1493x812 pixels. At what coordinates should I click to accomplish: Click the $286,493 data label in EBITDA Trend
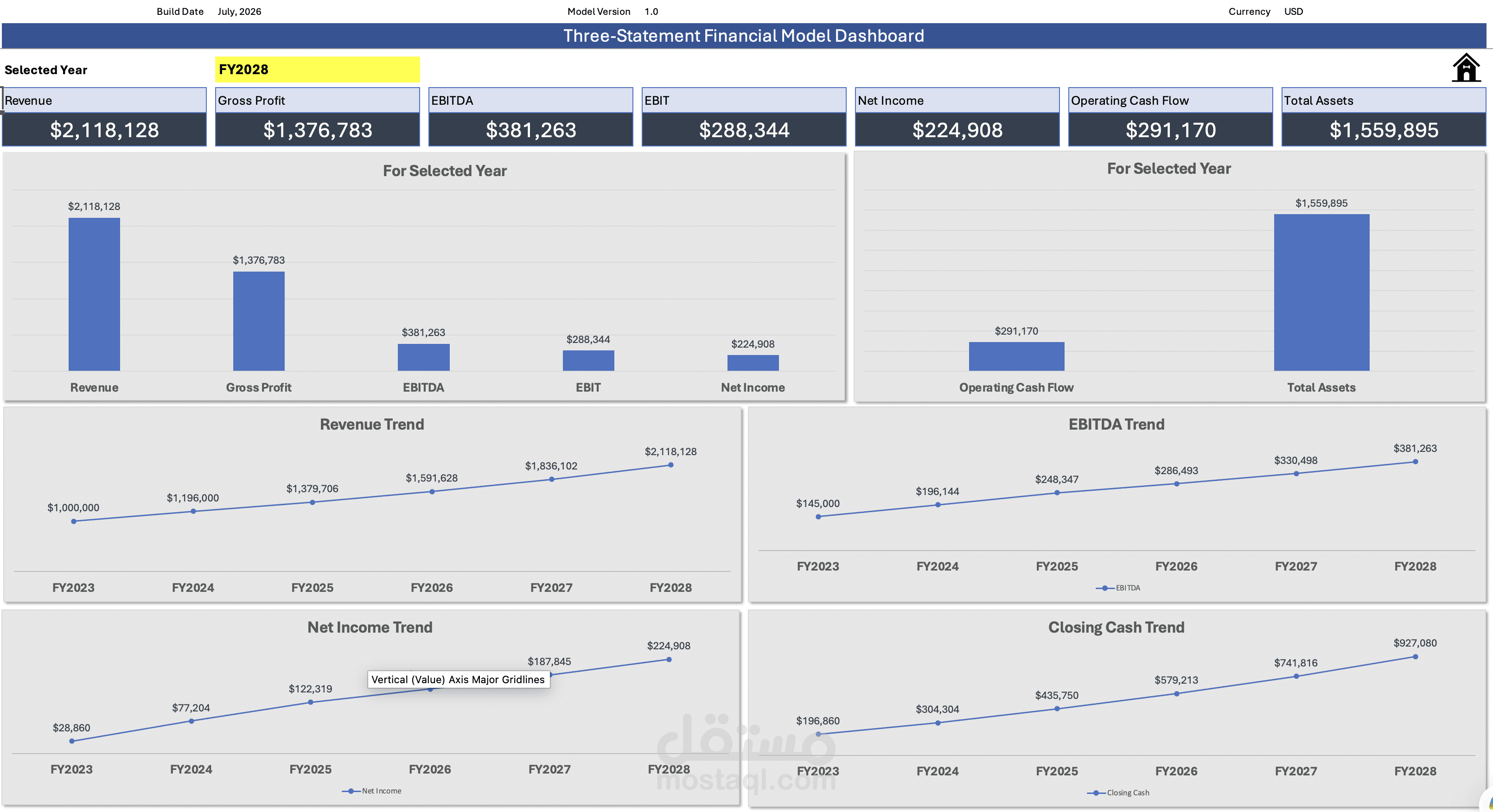click(1176, 471)
